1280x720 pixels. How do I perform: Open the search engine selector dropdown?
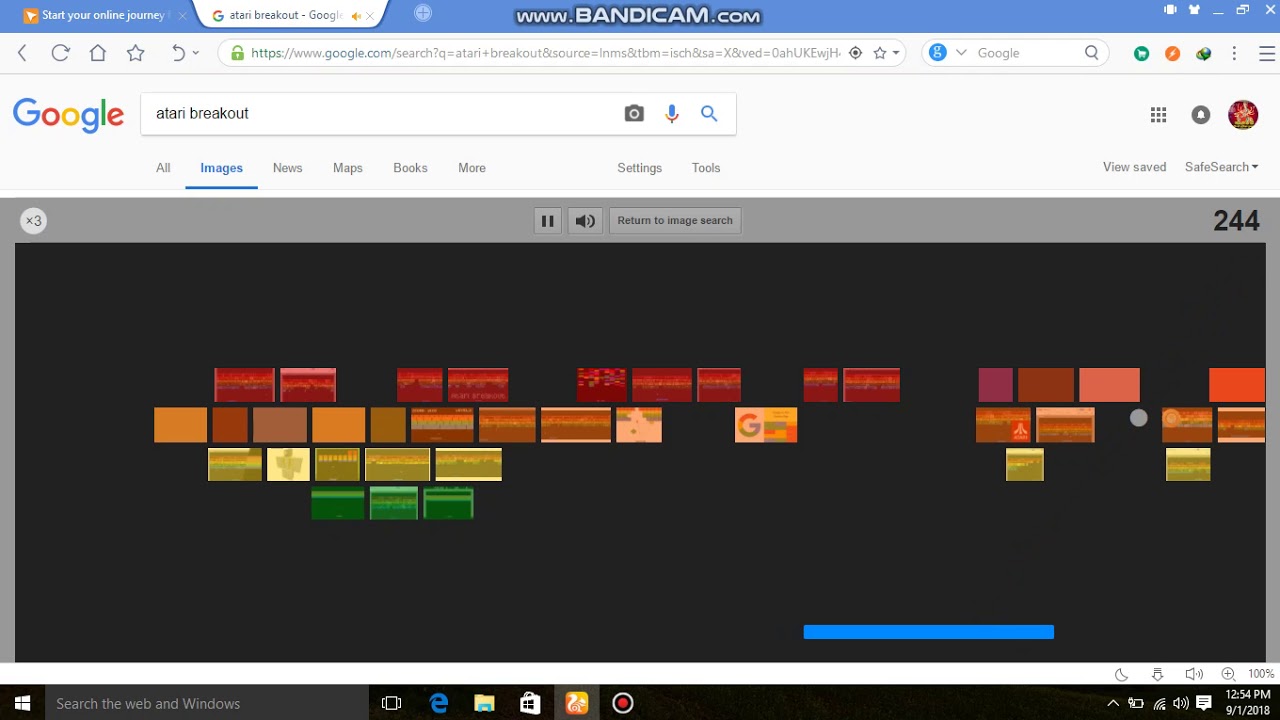tap(961, 53)
